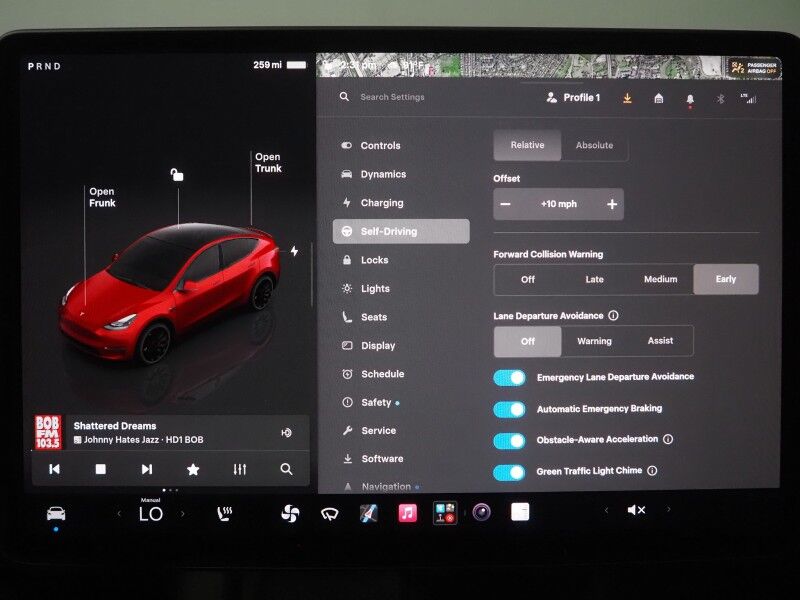Screen dimensions: 800x600
Task: Show info for Obstacle-Aware Acceleration
Action: click(668, 439)
